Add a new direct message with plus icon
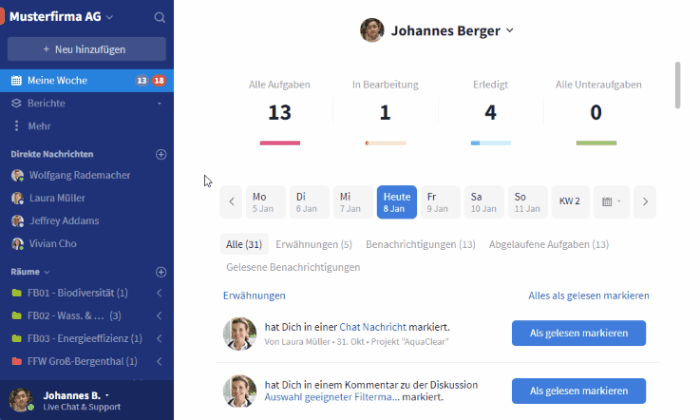Screen dimensions: 700x420 coord(161,154)
